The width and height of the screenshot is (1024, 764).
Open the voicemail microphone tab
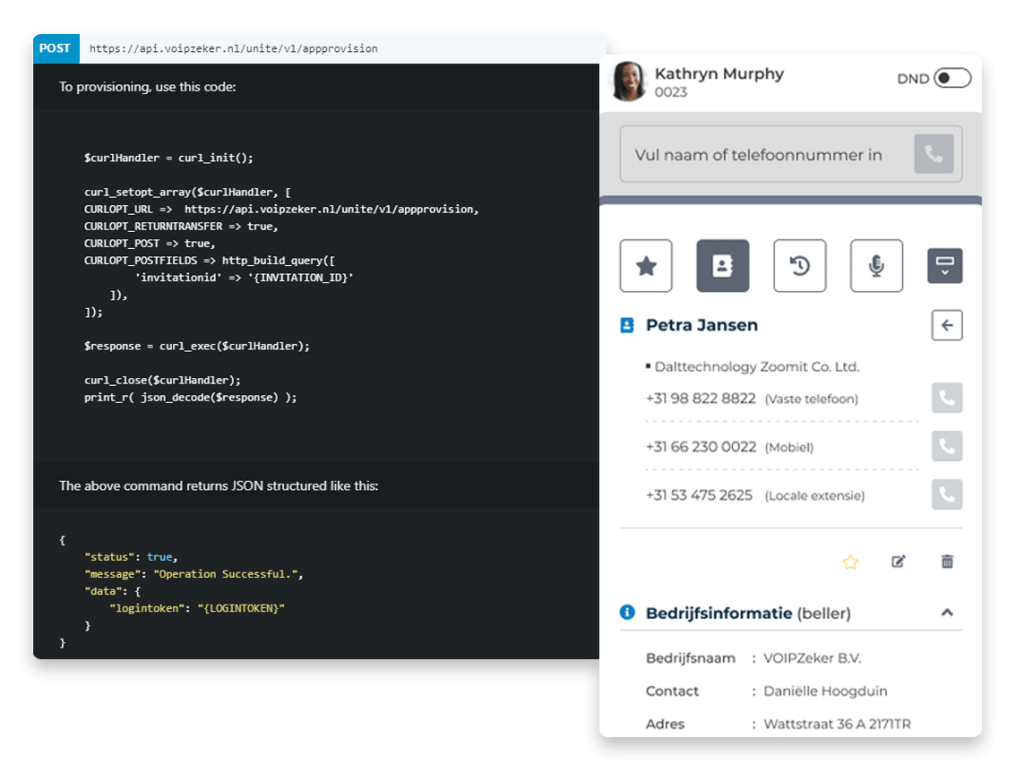tap(876, 266)
